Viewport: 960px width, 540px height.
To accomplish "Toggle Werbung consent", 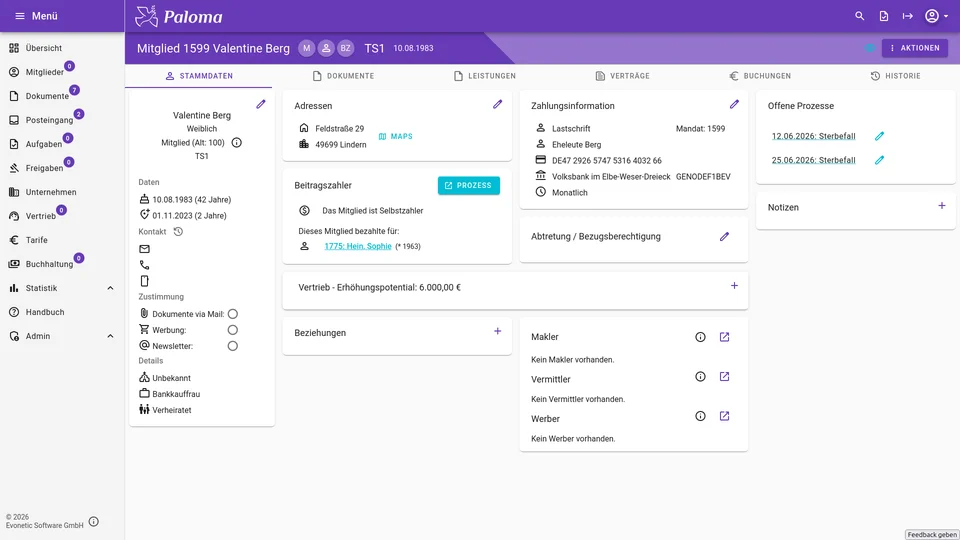I will tap(233, 330).
